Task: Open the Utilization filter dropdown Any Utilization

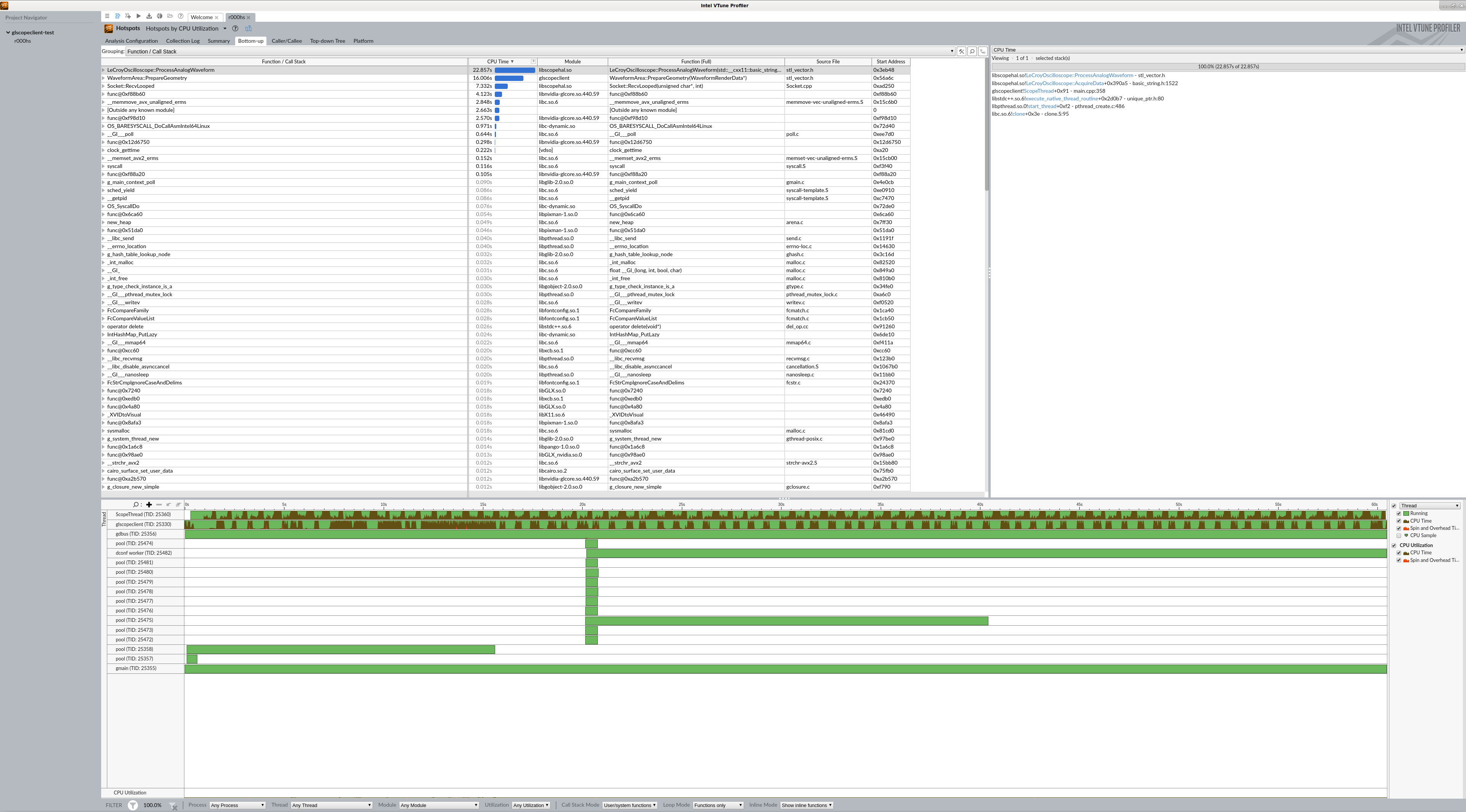Action: coord(531,805)
